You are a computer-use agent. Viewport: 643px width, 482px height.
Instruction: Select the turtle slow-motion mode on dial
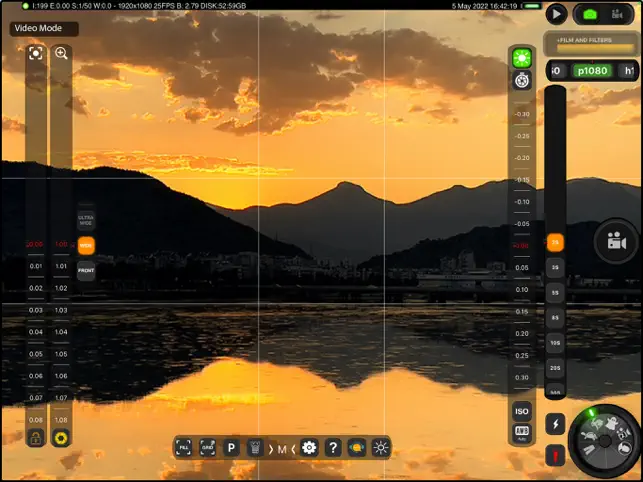click(588, 437)
